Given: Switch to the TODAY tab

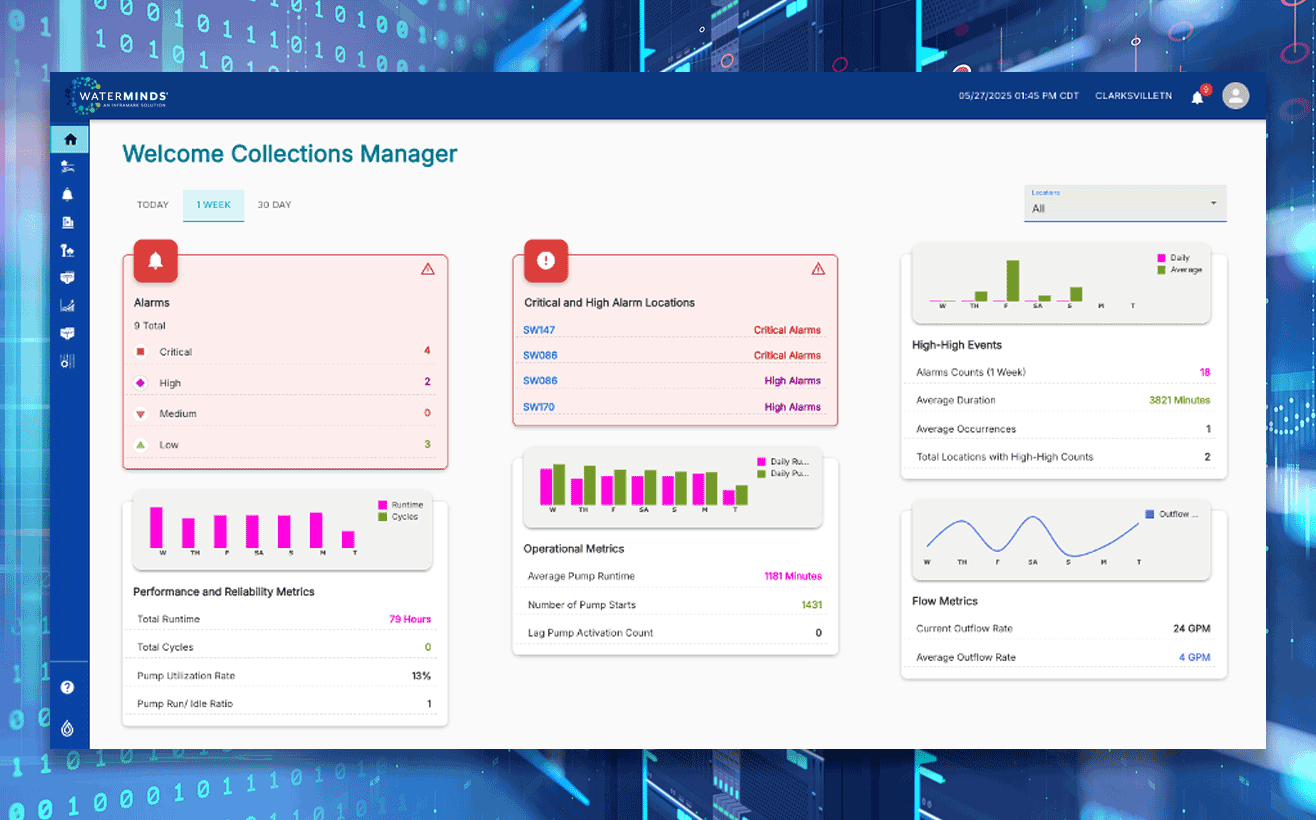Looking at the screenshot, I should coord(153,205).
